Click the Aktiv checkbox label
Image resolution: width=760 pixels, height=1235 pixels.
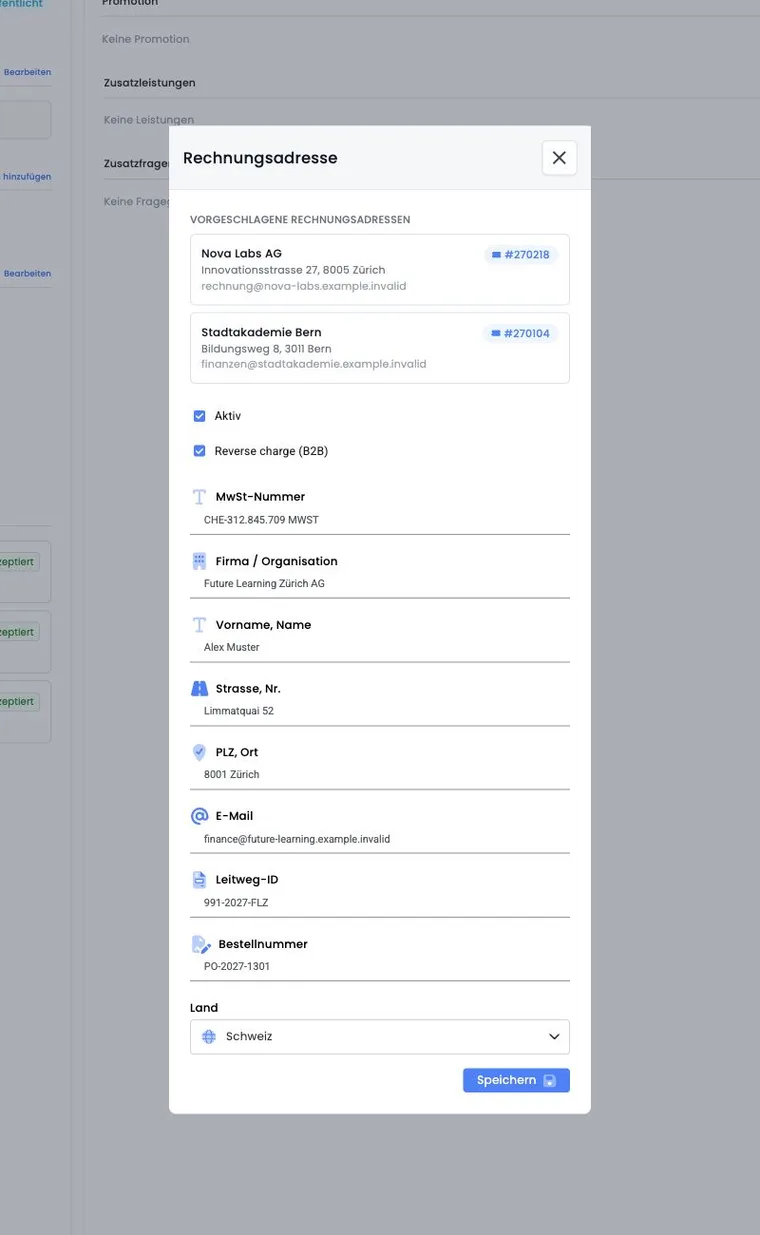[x=228, y=416]
